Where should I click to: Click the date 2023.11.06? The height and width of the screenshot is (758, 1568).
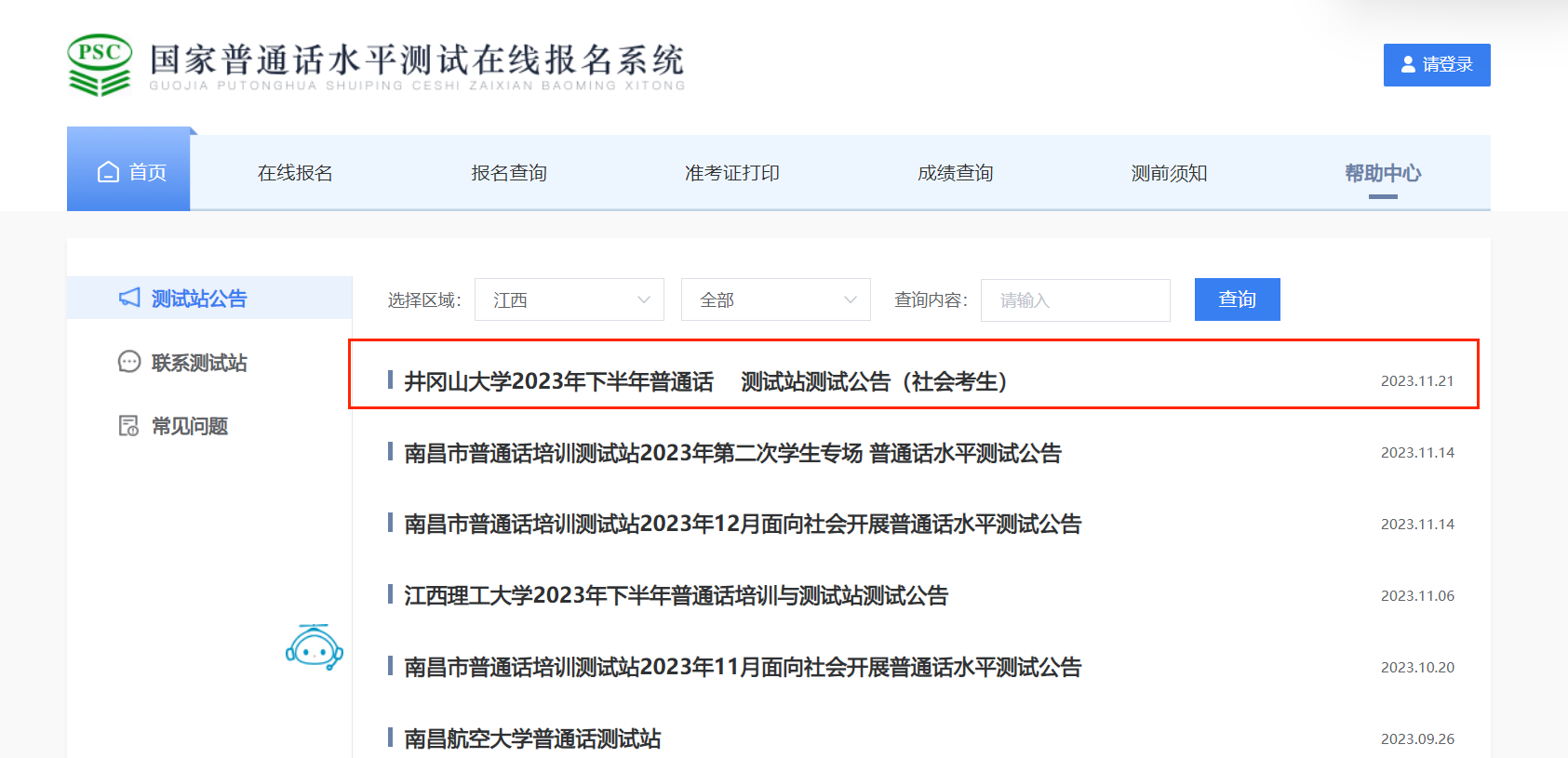[1417, 596]
